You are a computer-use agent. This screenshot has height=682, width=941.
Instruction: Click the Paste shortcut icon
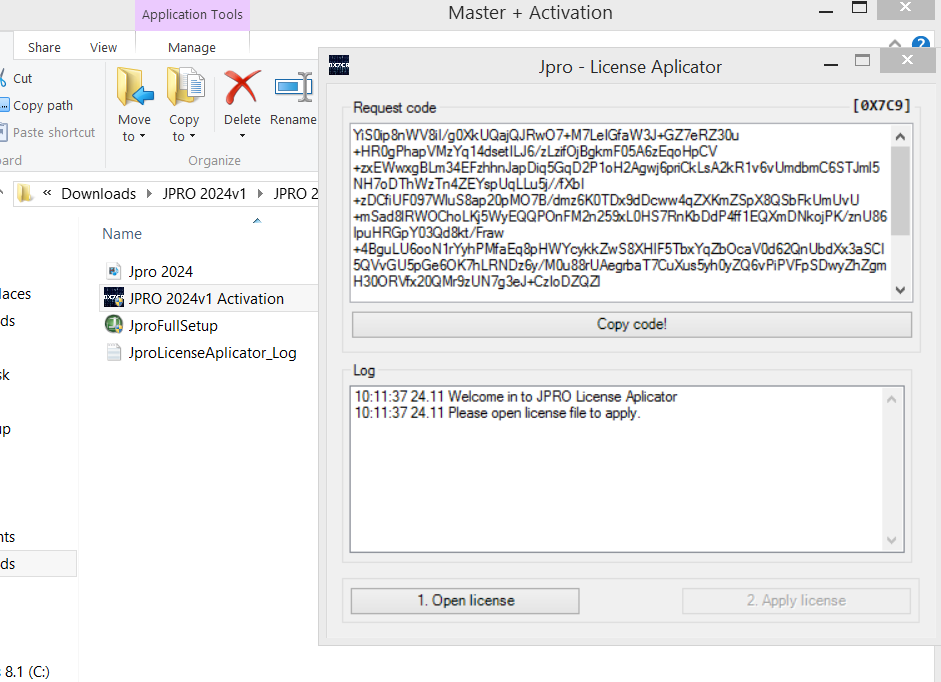(x=3, y=132)
